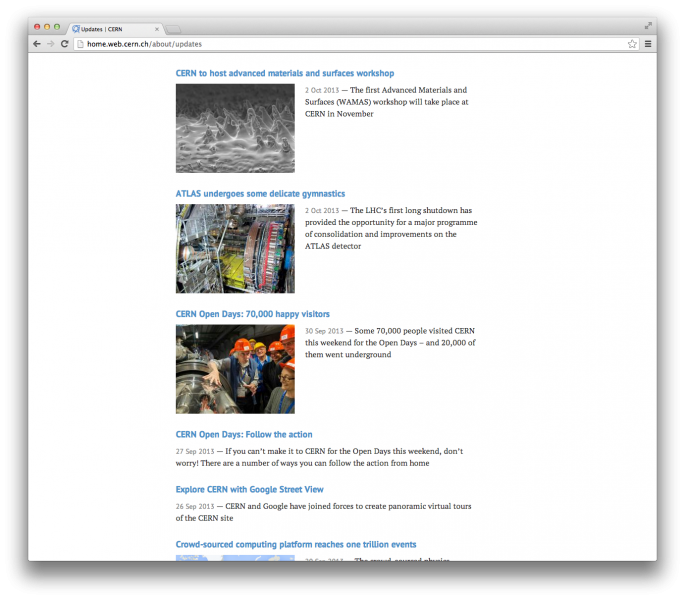The height and width of the screenshot is (600, 685).
Task: Open the Chrome hamburger menu
Action: 648,44
